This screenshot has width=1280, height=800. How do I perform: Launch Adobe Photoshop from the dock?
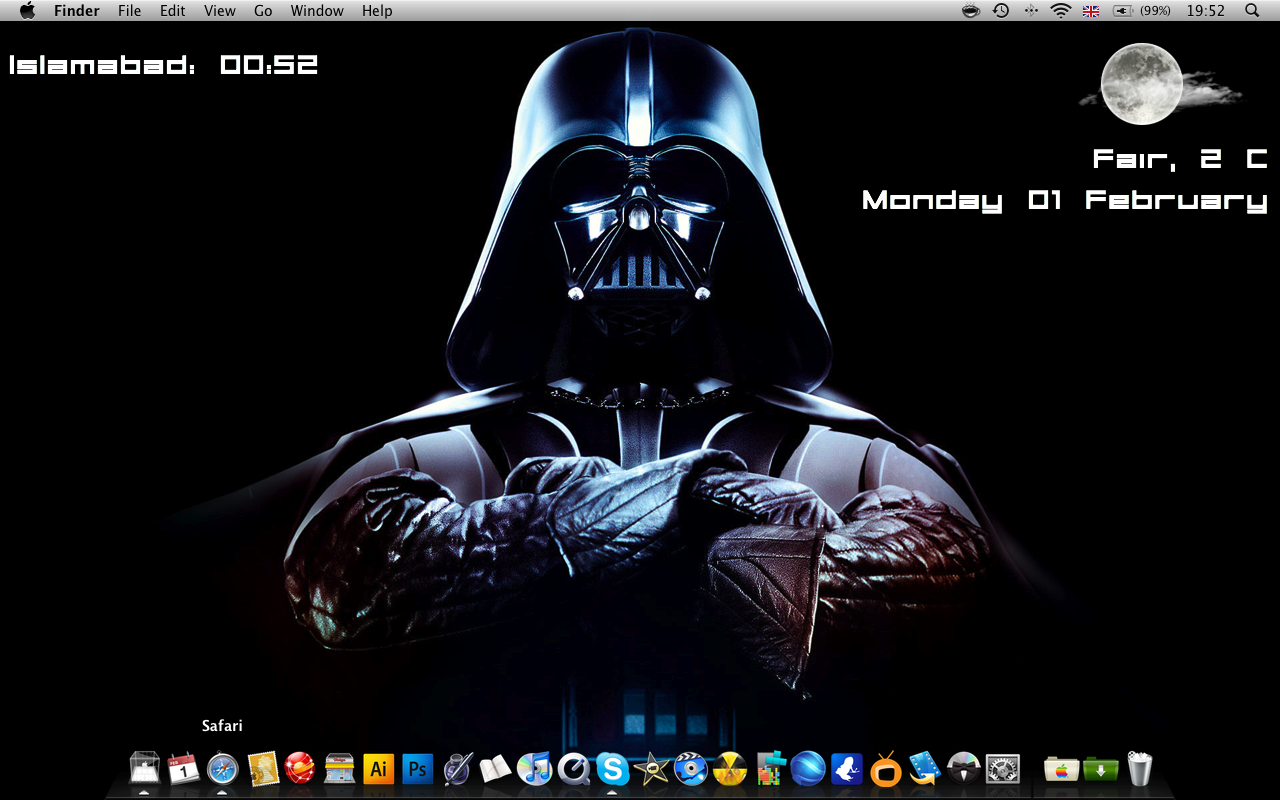point(418,768)
